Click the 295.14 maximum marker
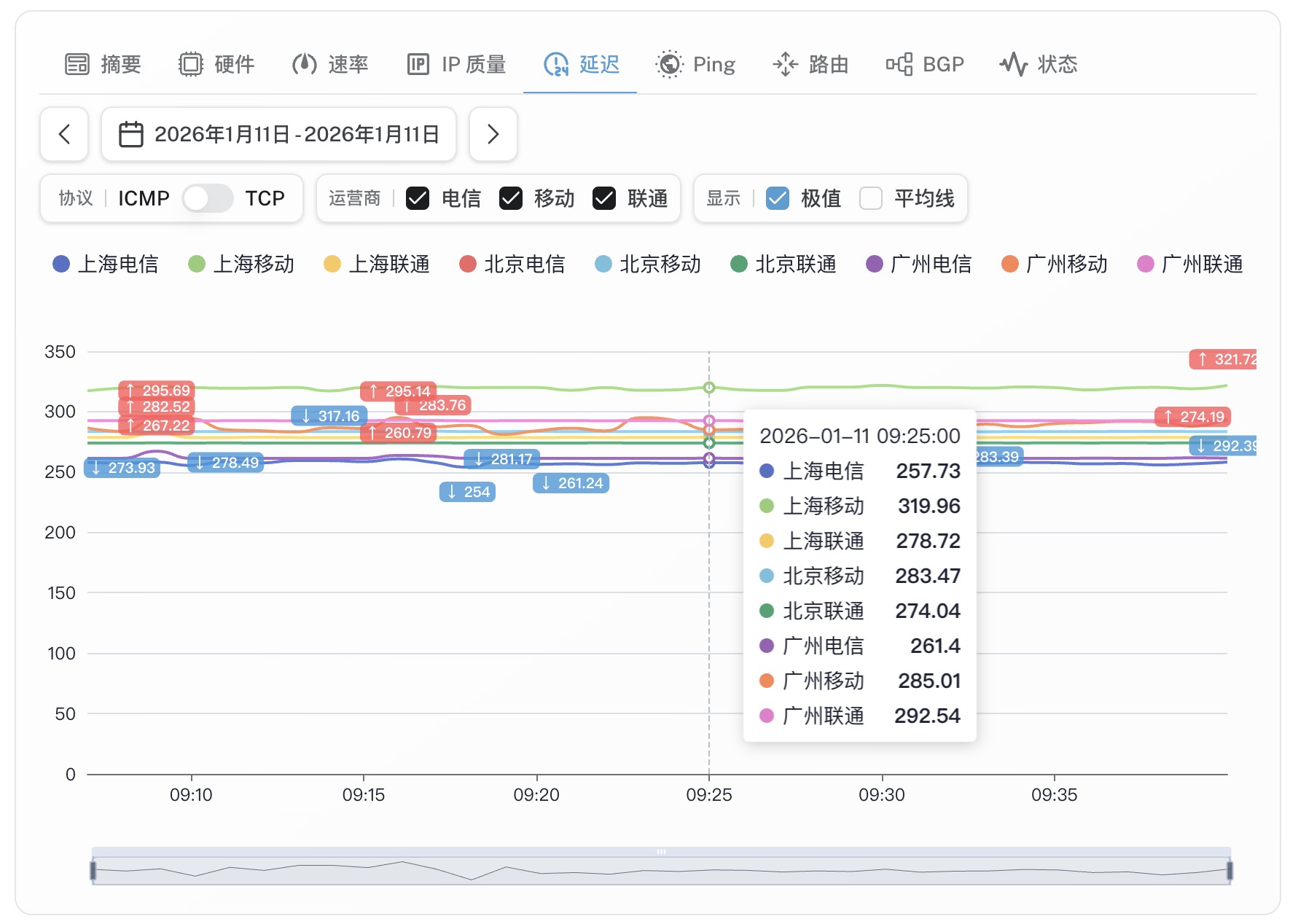Image resolution: width=1290 pixels, height=924 pixels. click(399, 391)
